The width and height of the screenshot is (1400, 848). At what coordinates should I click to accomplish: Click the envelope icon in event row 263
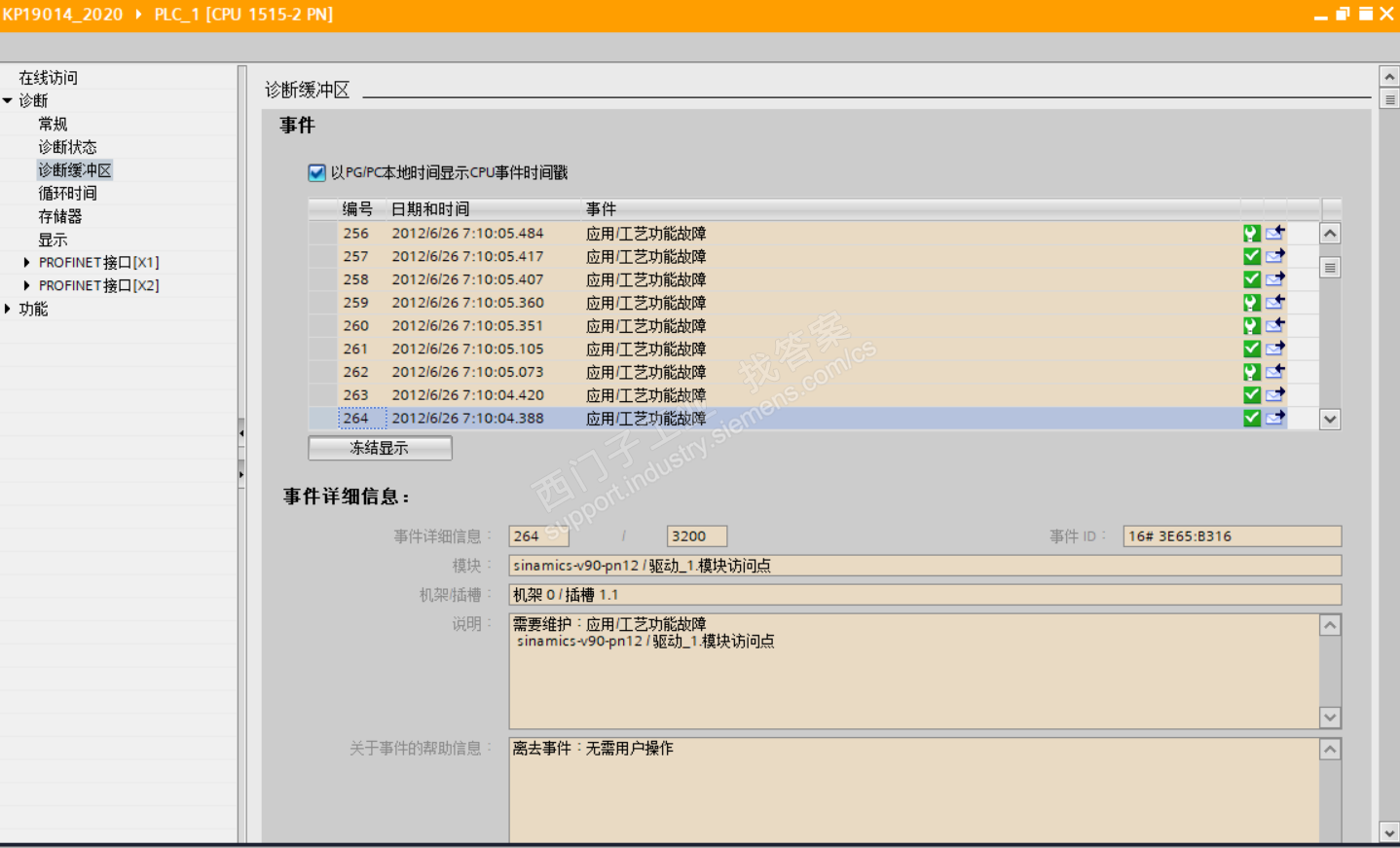[1275, 395]
